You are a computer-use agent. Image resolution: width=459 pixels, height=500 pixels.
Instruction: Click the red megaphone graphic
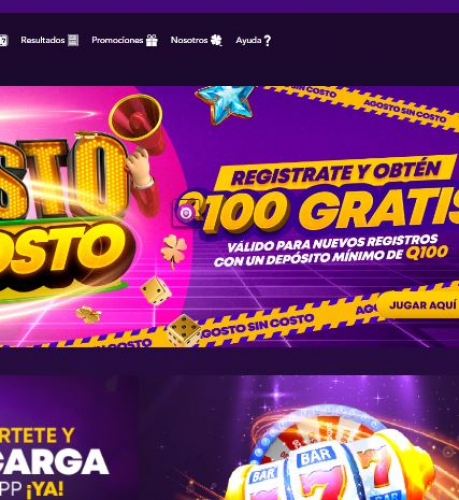coord(138,123)
